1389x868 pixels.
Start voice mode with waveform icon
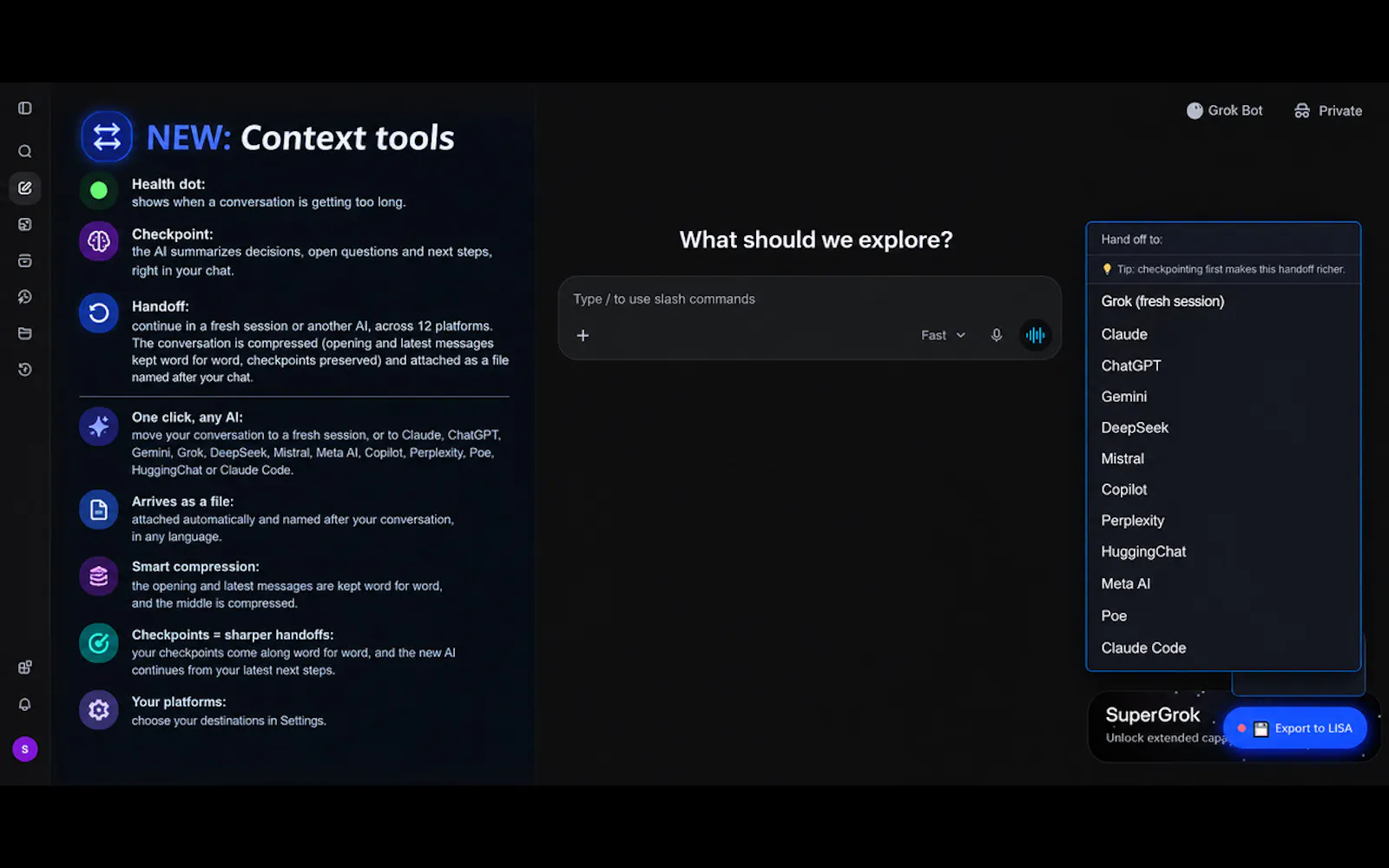pyautogui.click(x=1035, y=335)
